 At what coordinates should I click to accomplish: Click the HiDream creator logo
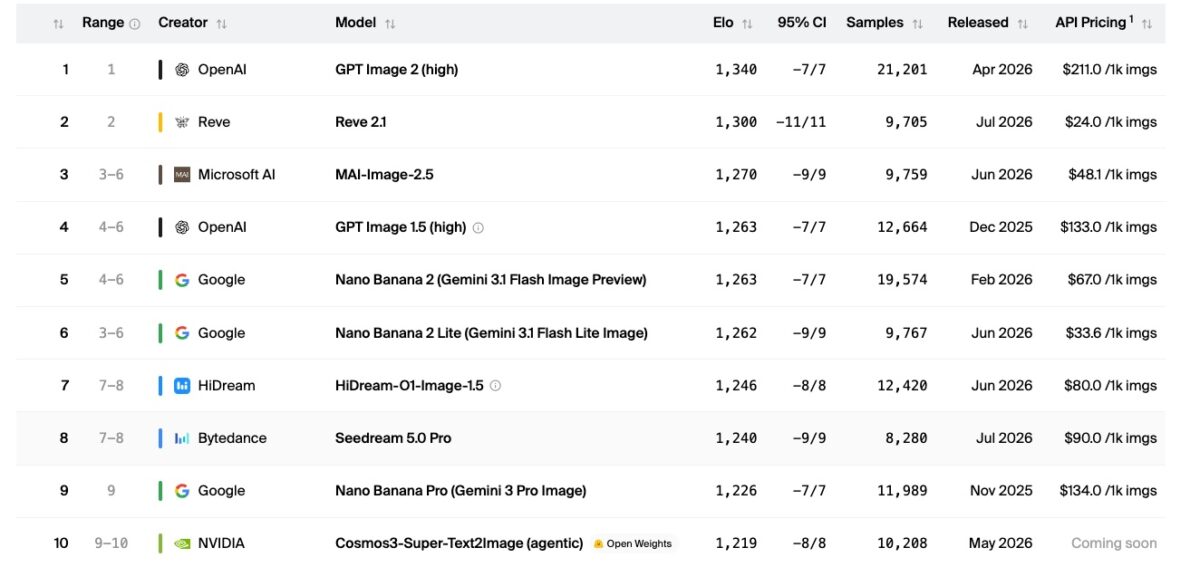pyautogui.click(x=182, y=385)
